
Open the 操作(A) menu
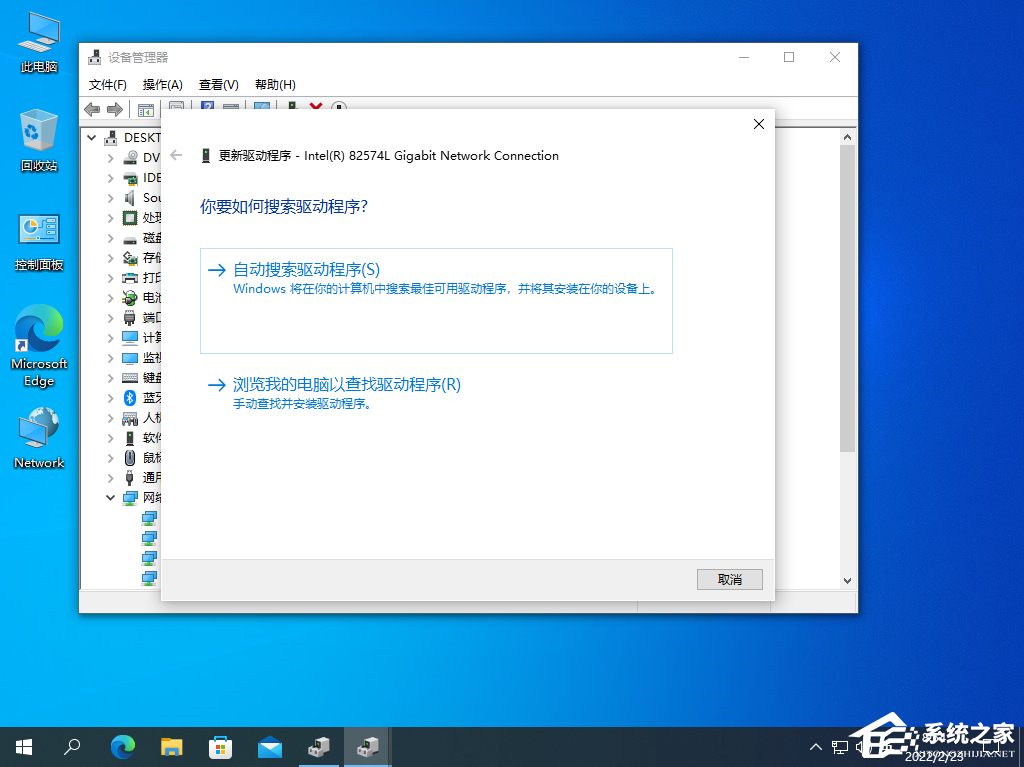click(162, 84)
